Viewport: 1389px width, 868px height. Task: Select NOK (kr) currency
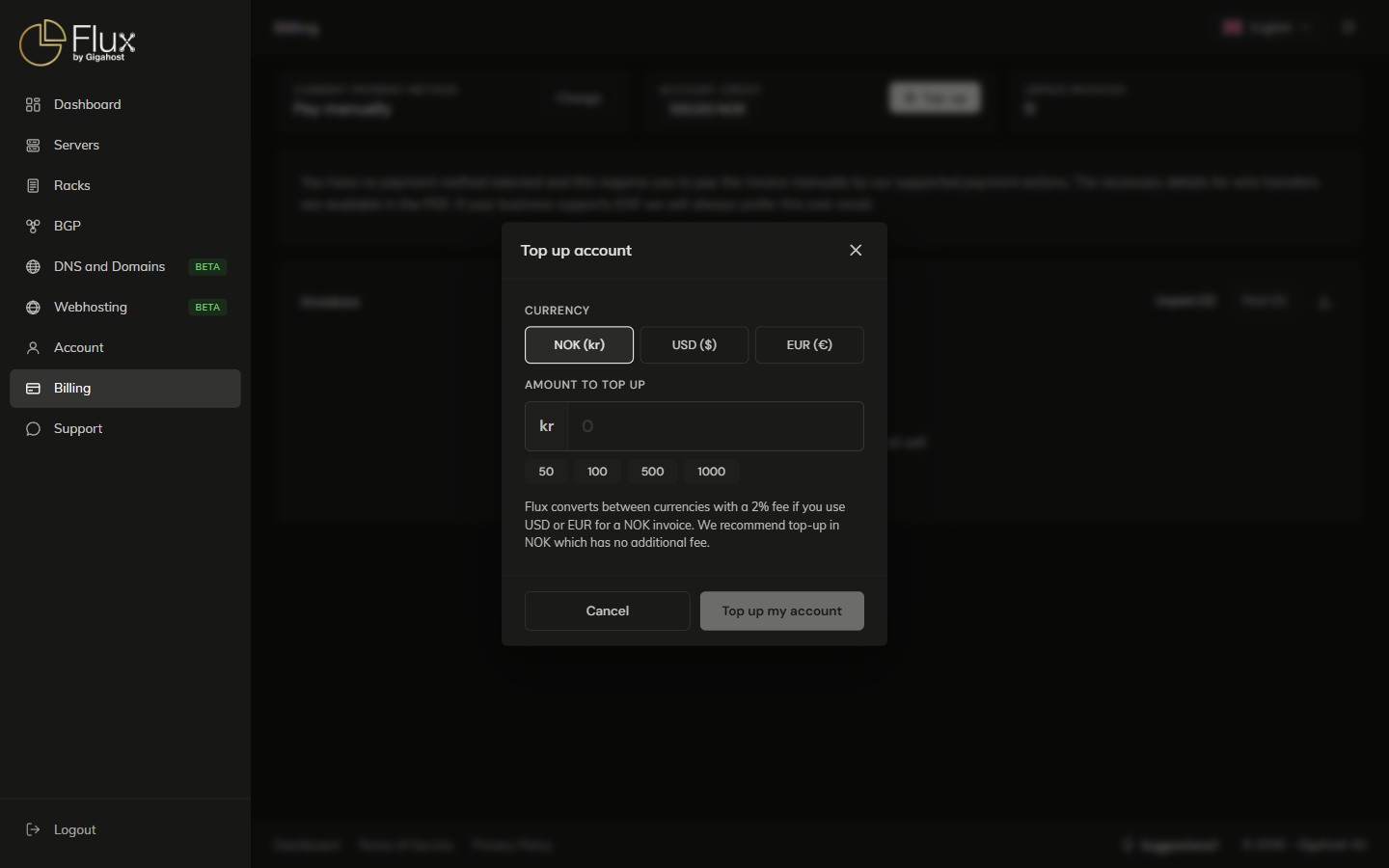(x=579, y=344)
